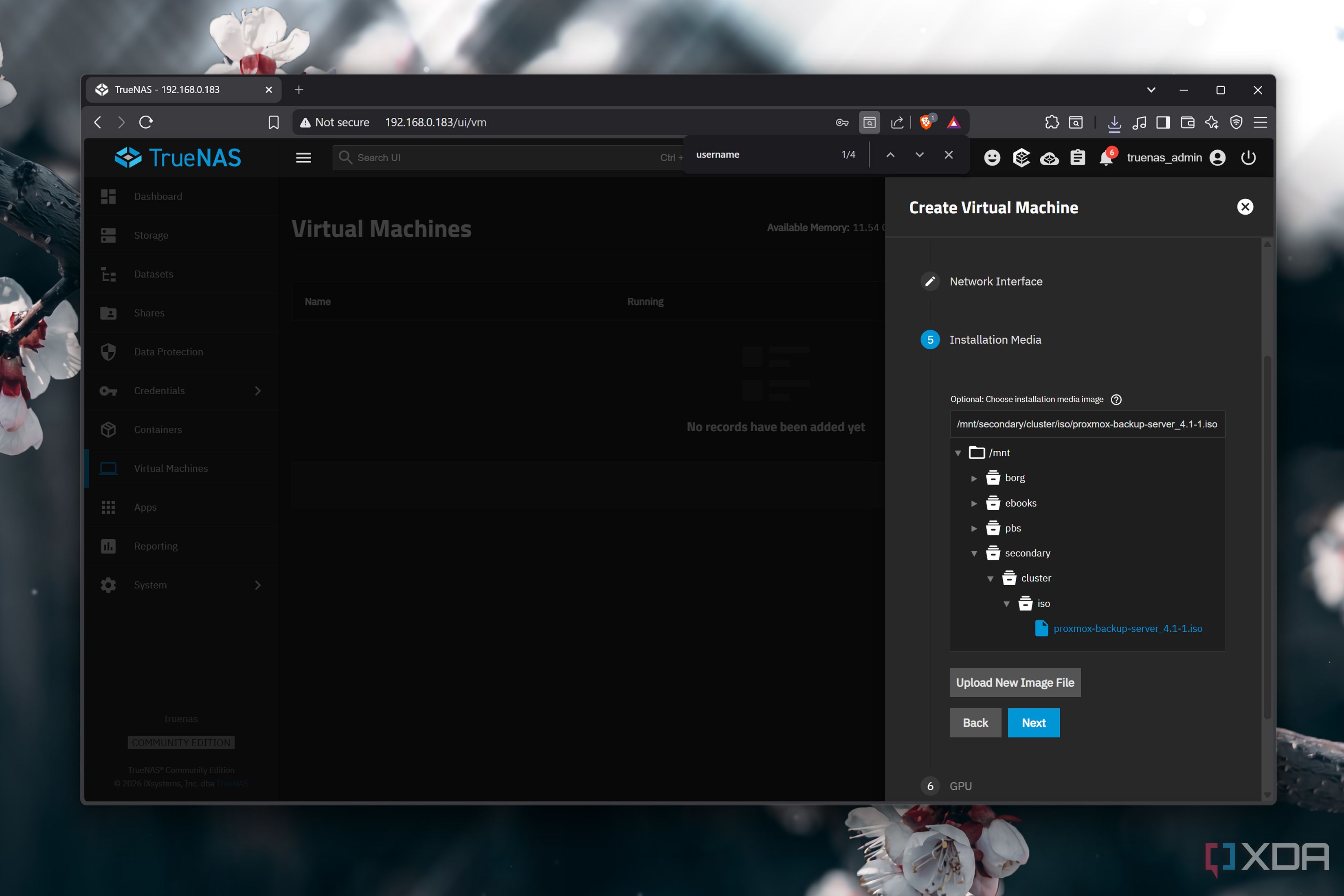Close the find-in-page bar
Image resolution: width=1344 pixels, height=896 pixels.
click(949, 155)
